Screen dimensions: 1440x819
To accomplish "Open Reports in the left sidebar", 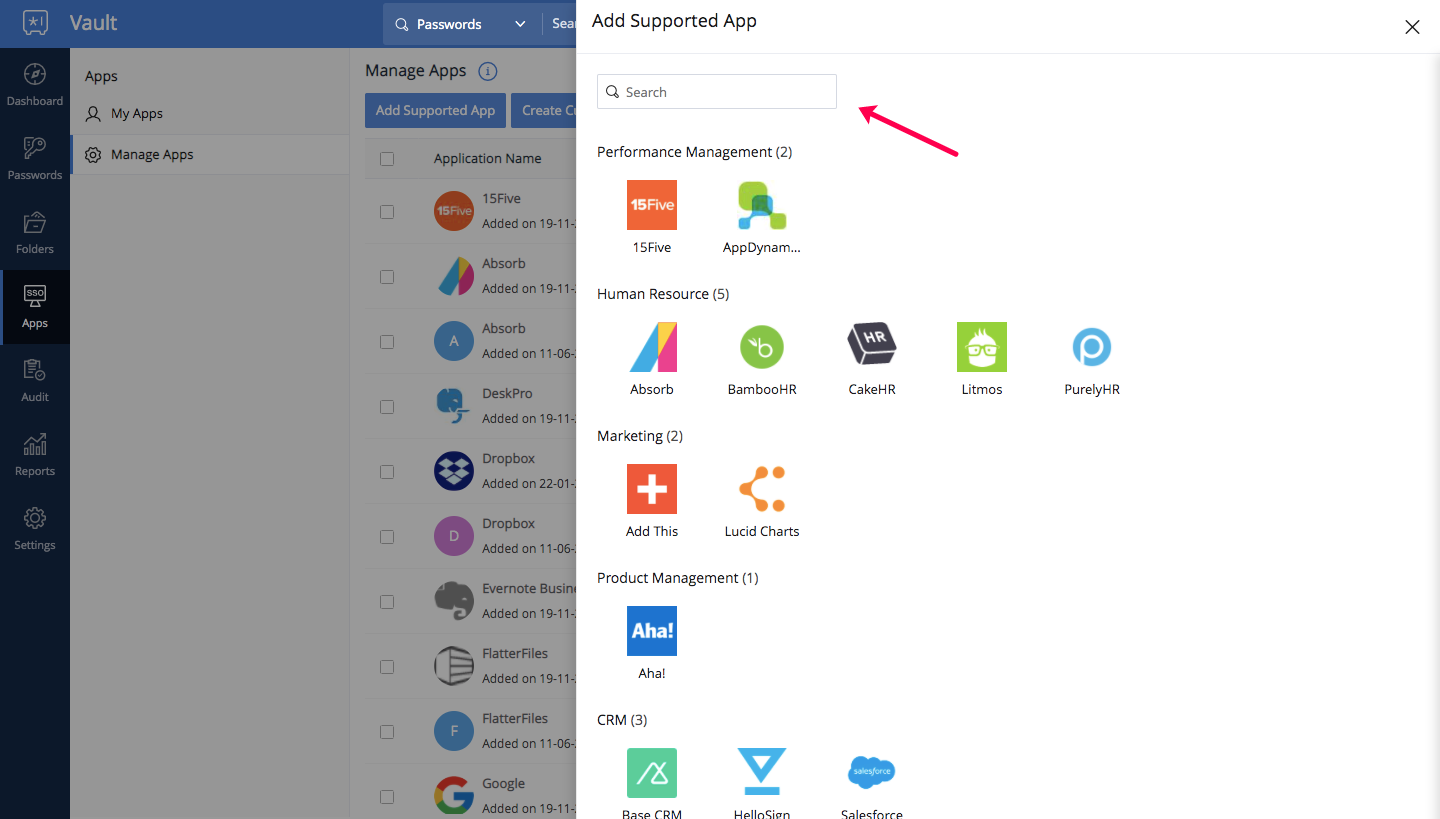I will point(35,455).
